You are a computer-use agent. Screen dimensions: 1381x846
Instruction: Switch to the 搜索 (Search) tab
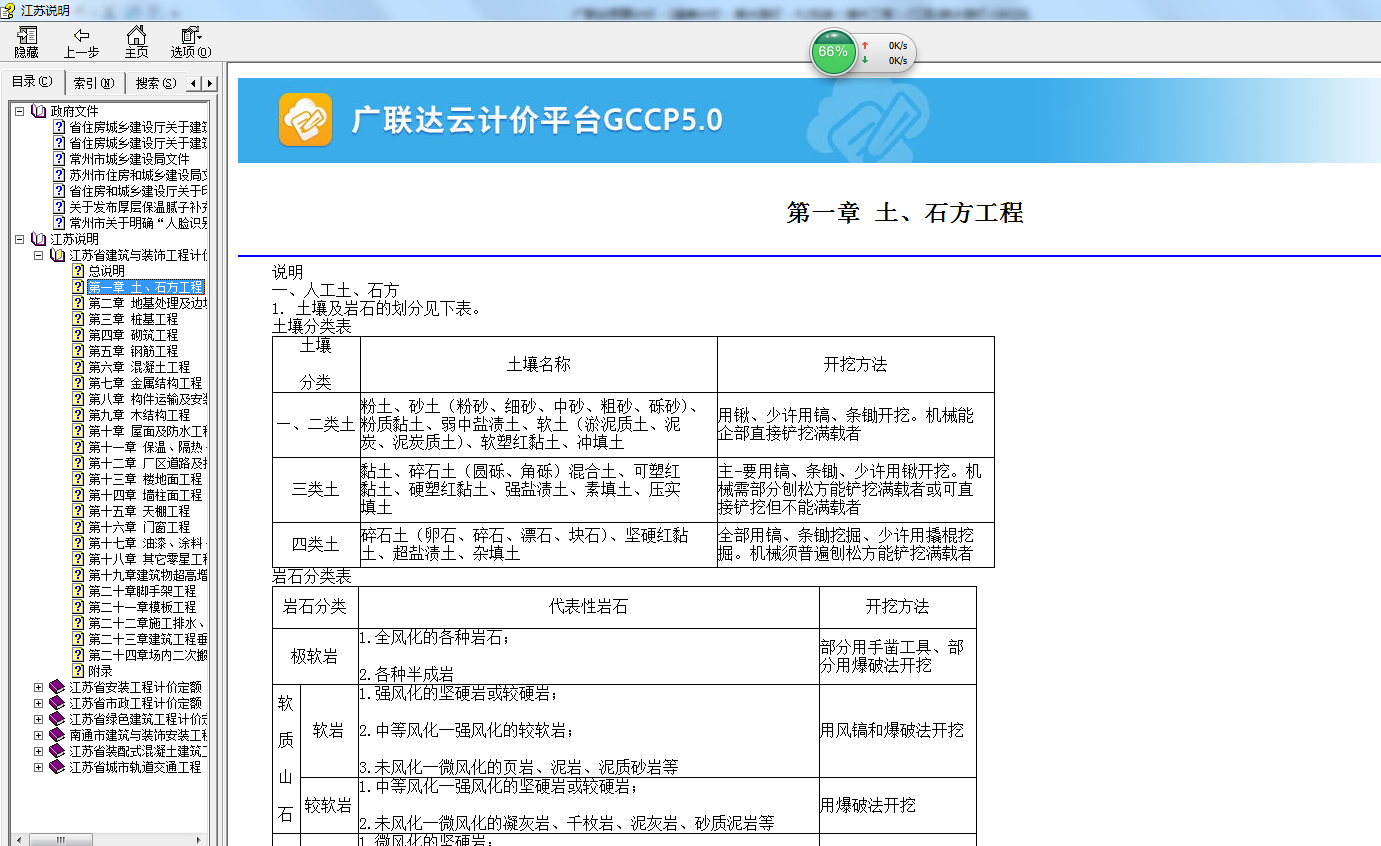(x=156, y=83)
